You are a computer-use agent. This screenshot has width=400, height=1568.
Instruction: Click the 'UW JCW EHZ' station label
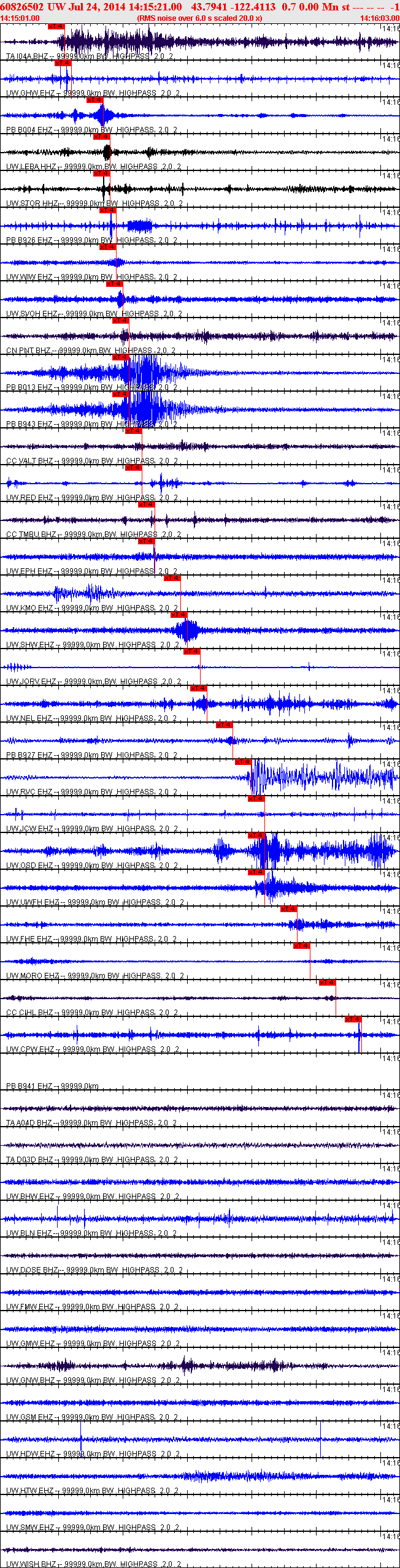pos(29,829)
